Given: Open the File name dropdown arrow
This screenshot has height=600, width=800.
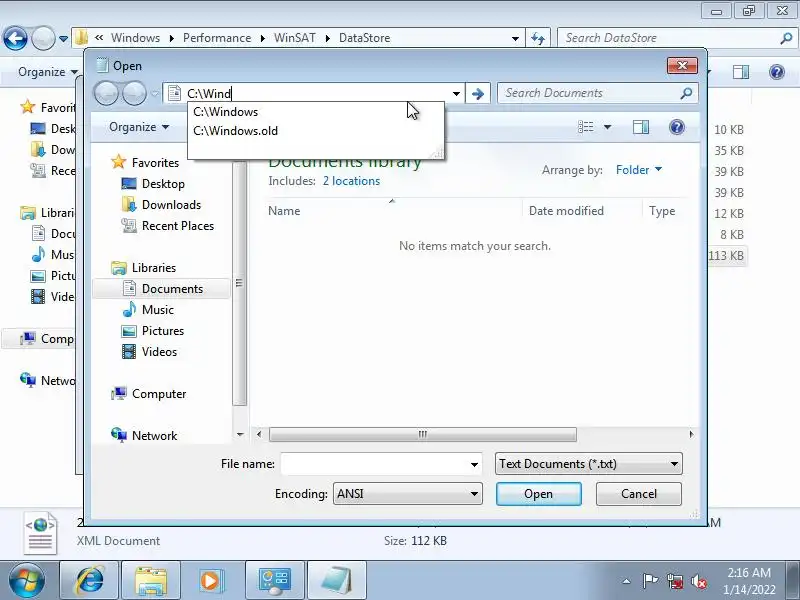Looking at the screenshot, I should click(x=474, y=464).
